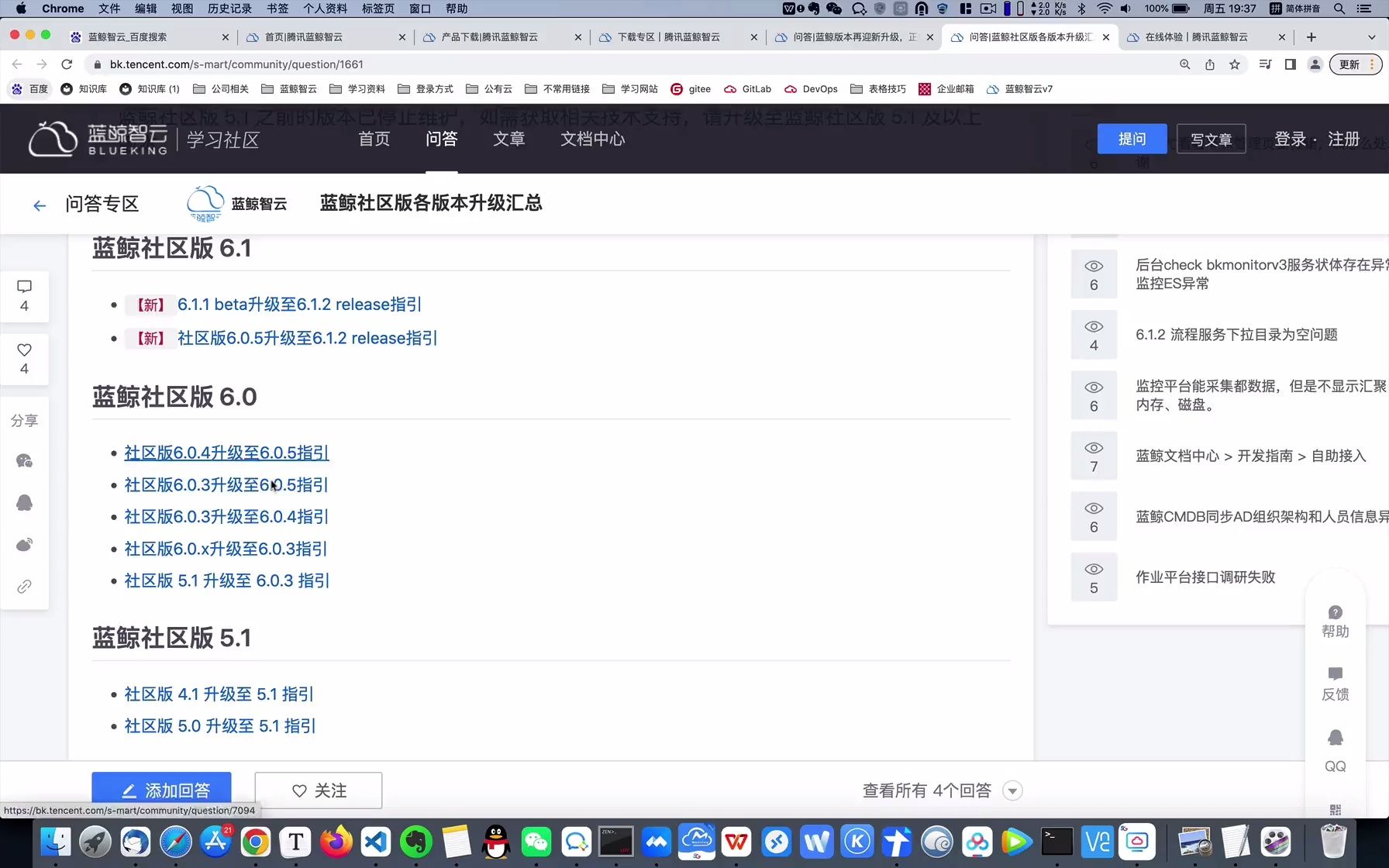Open macOS Spotlight search icon

pos(1339,9)
